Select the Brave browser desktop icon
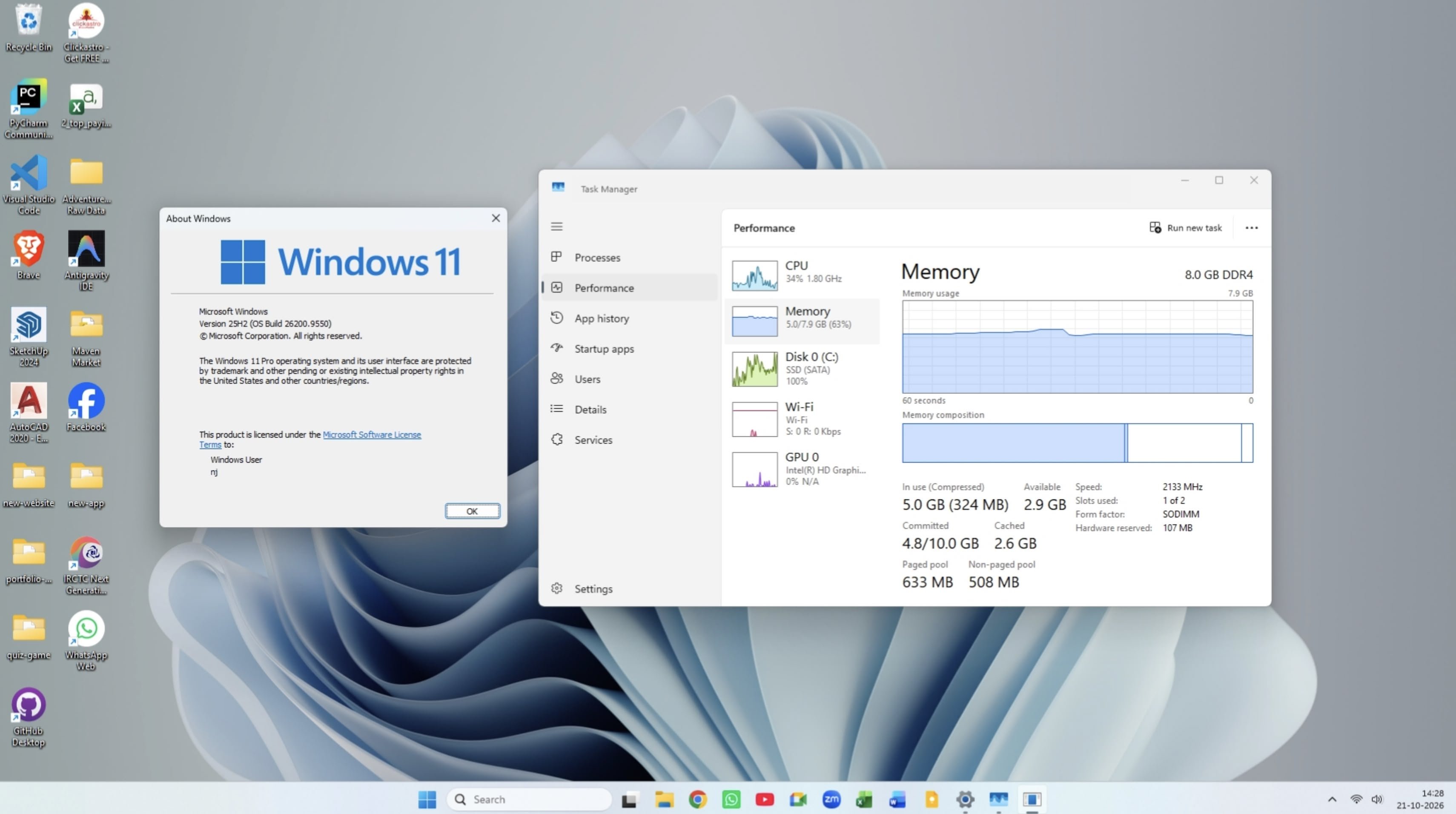This screenshot has height=814, width=1456. click(x=28, y=255)
